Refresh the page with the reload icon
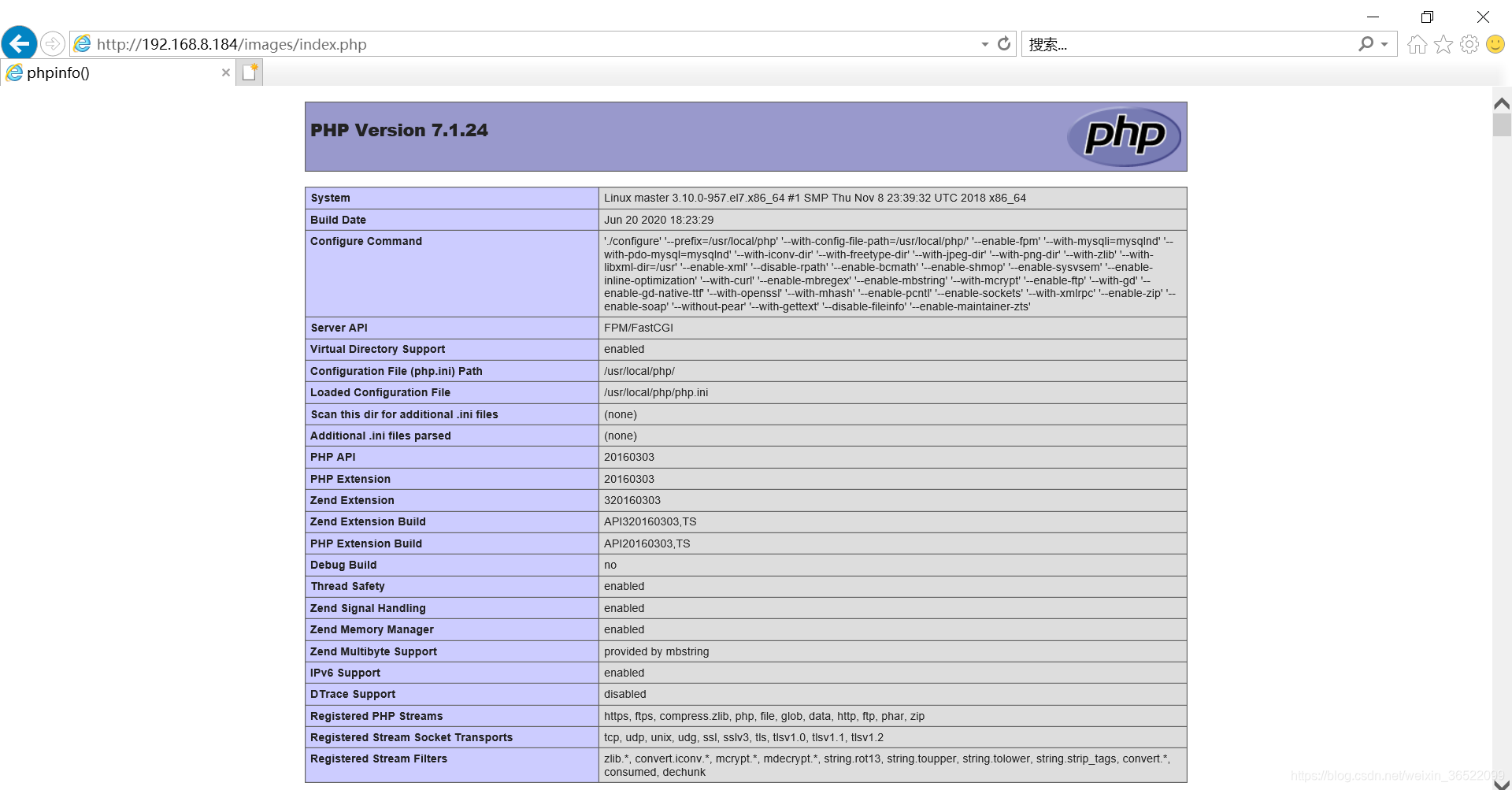The image size is (1512, 790). coord(1003,44)
